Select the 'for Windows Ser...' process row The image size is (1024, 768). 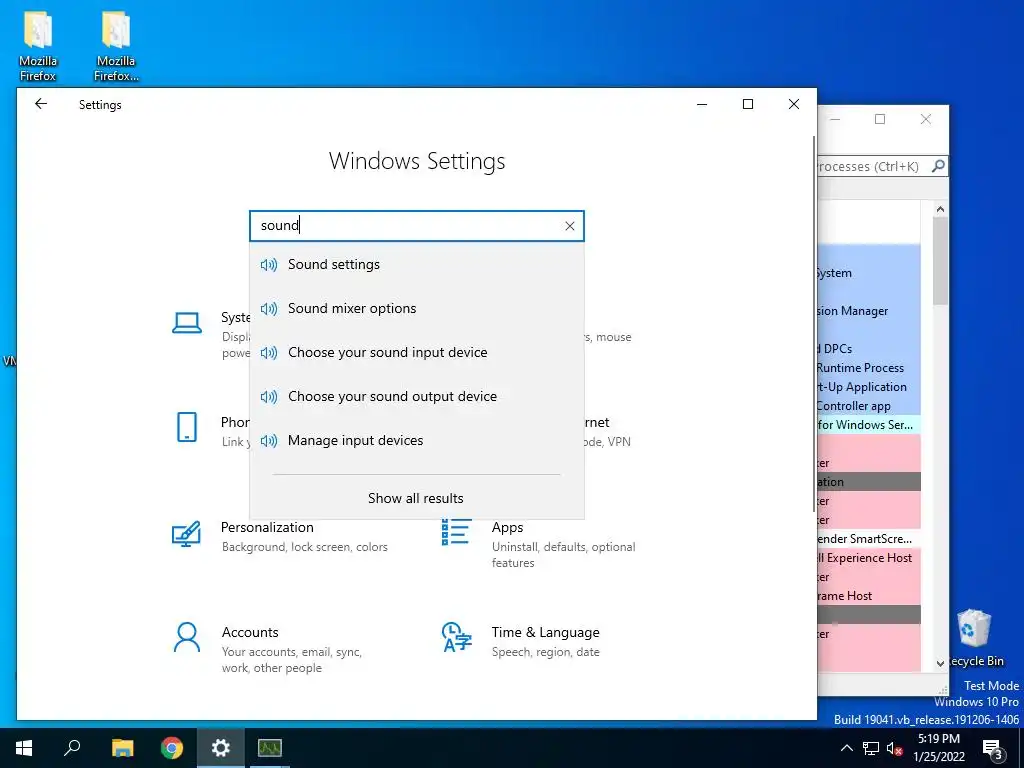pyautogui.click(x=869, y=424)
